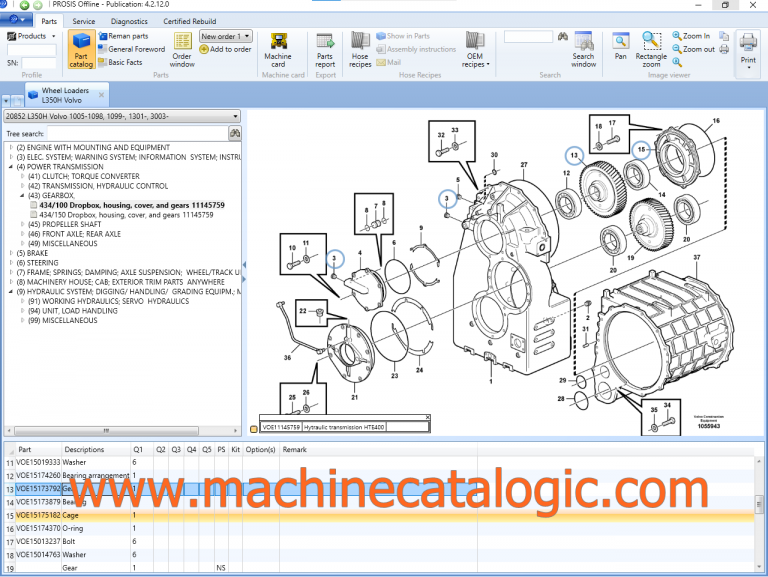Open the Search window
This screenshot has height=577, width=768.
coord(583,49)
